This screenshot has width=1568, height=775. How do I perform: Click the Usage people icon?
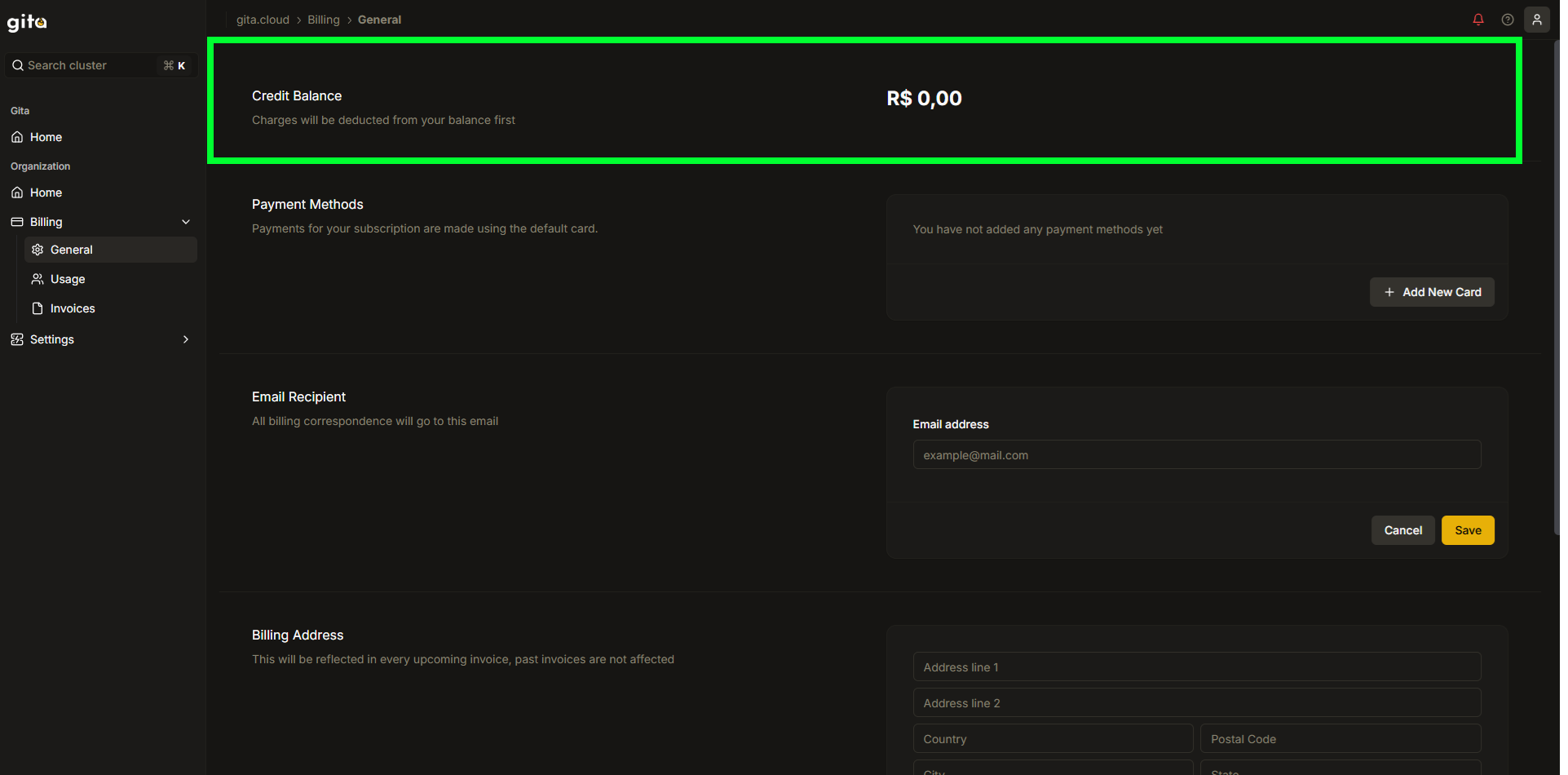pos(38,279)
